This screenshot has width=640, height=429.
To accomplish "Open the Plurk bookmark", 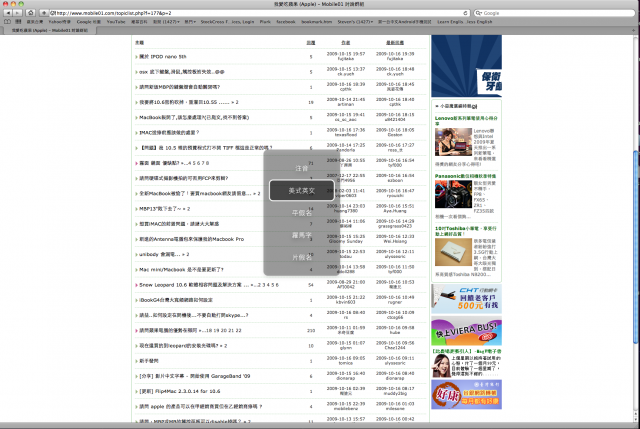I will [265, 22].
